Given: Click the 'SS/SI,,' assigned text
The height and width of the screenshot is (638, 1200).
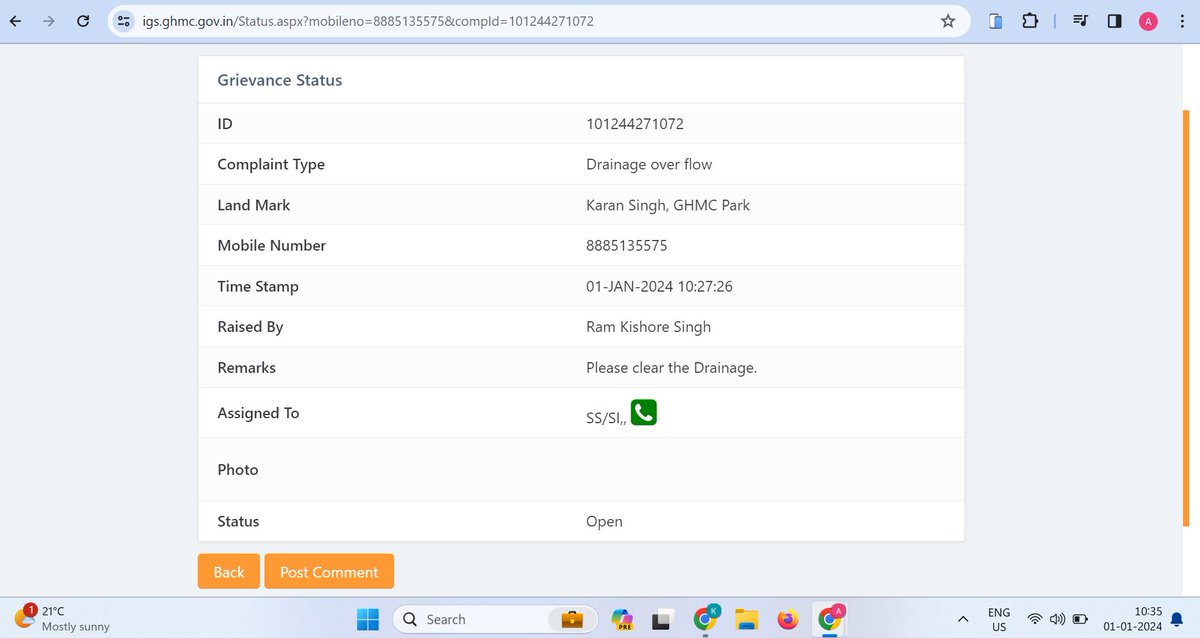Looking at the screenshot, I should (607, 418).
